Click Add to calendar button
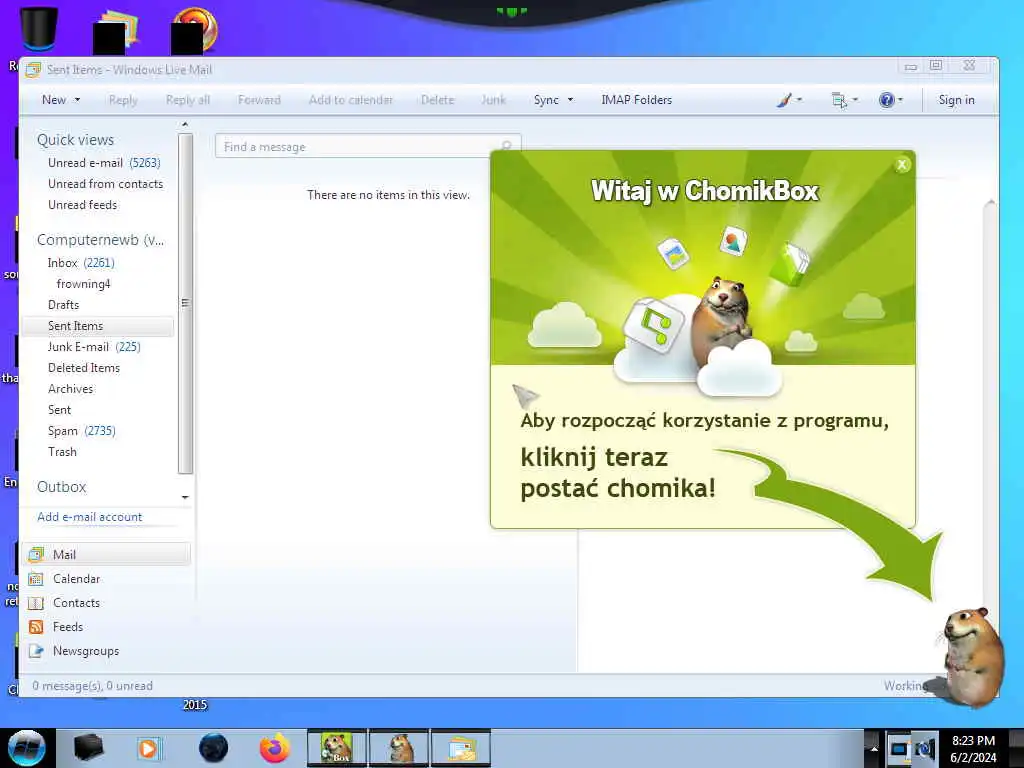Screen dimensions: 1024x768 351,100
